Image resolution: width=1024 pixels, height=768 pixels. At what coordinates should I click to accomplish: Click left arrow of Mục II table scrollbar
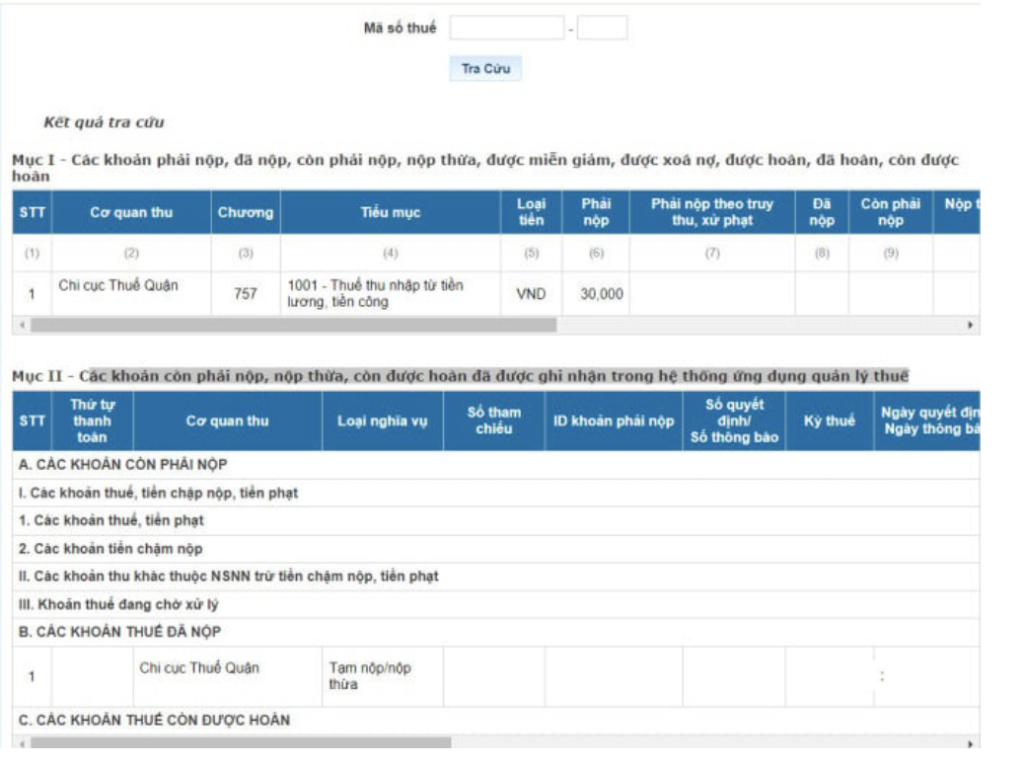click(x=20, y=743)
